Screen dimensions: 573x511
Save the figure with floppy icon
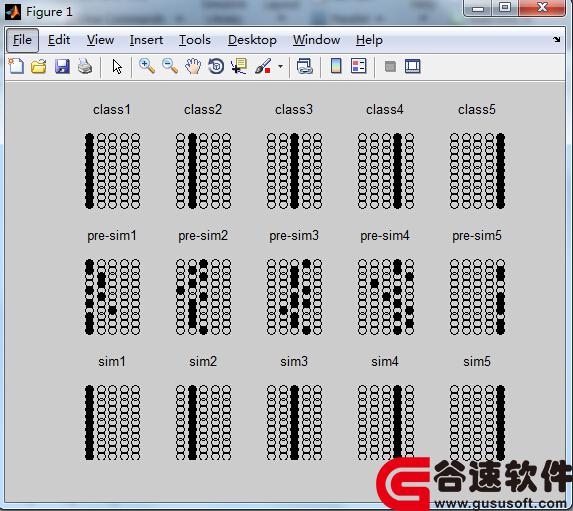(x=62, y=67)
